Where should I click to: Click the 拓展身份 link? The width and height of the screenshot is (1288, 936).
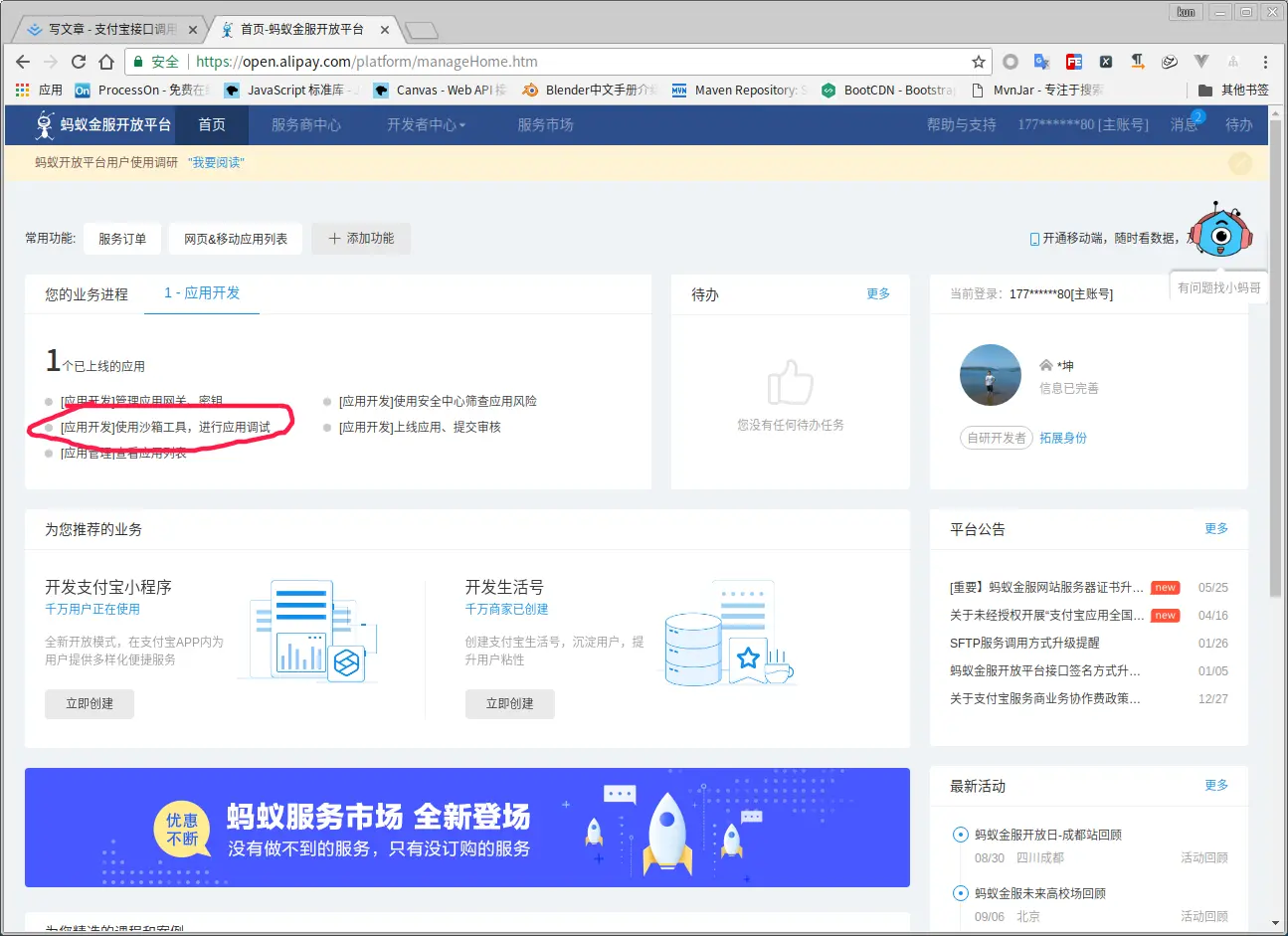click(x=1063, y=438)
